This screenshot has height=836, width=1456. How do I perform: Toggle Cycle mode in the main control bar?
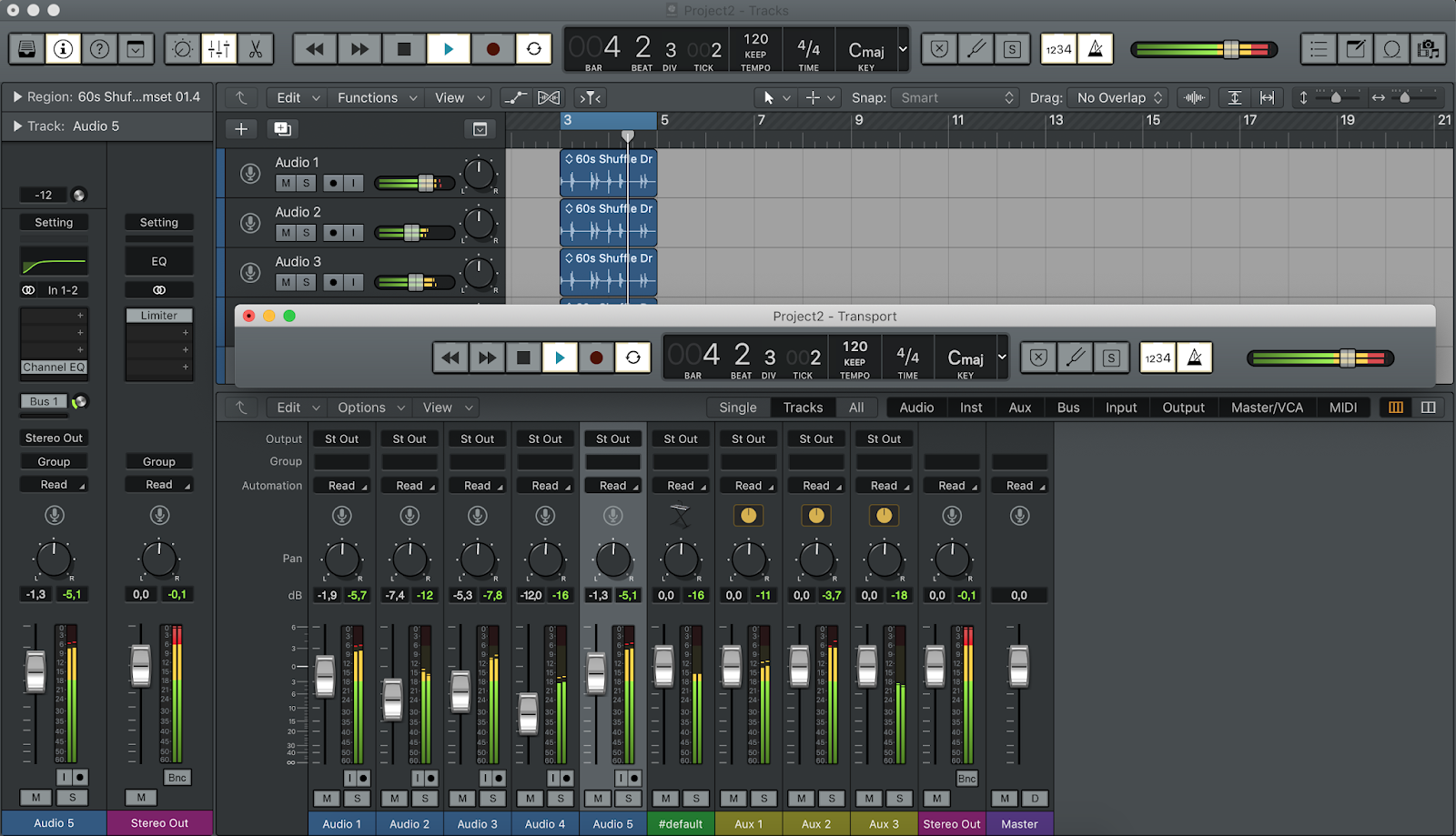pyautogui.click(x=534, y=49)
